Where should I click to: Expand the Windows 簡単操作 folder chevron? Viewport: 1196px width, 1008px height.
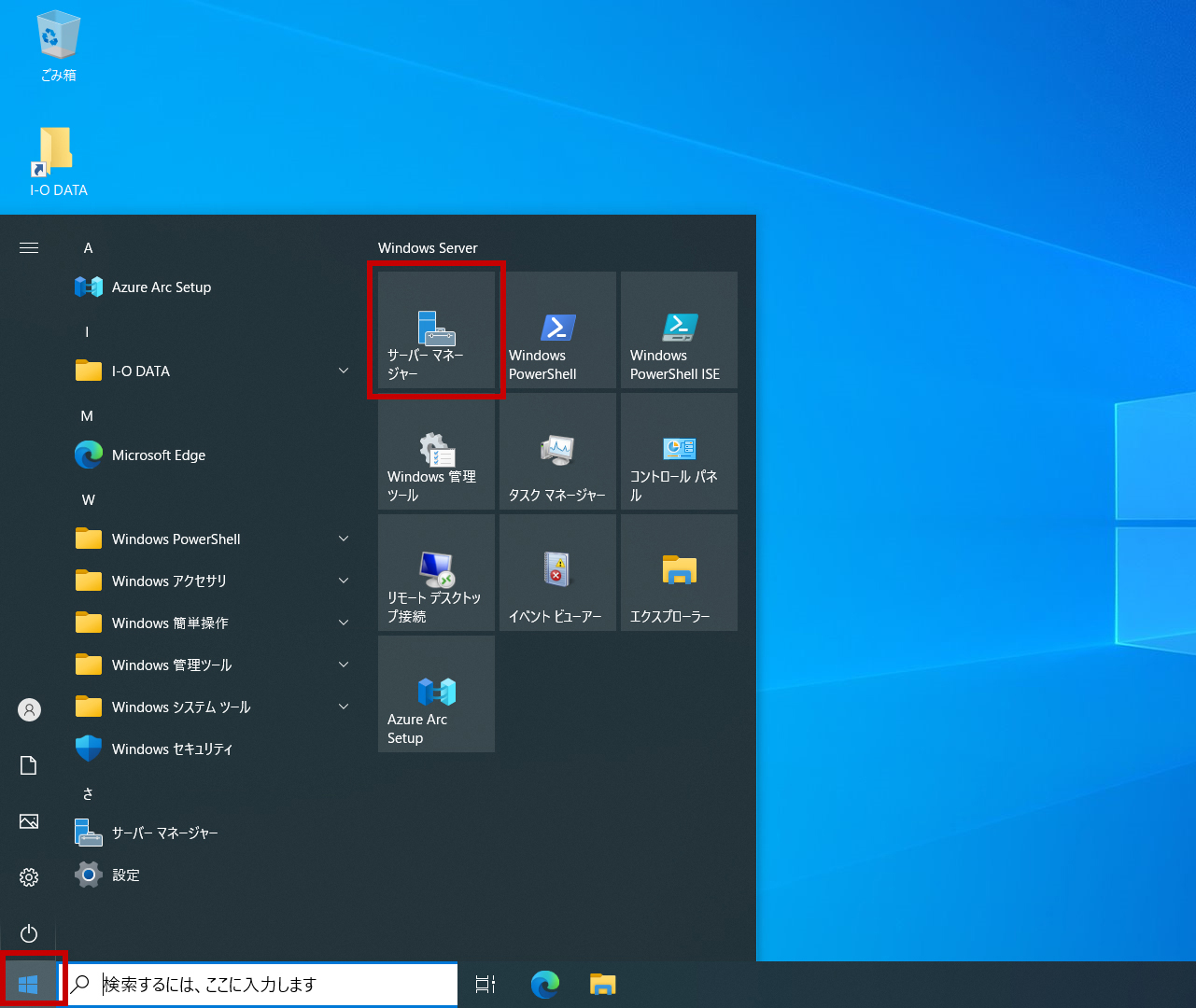344,623
